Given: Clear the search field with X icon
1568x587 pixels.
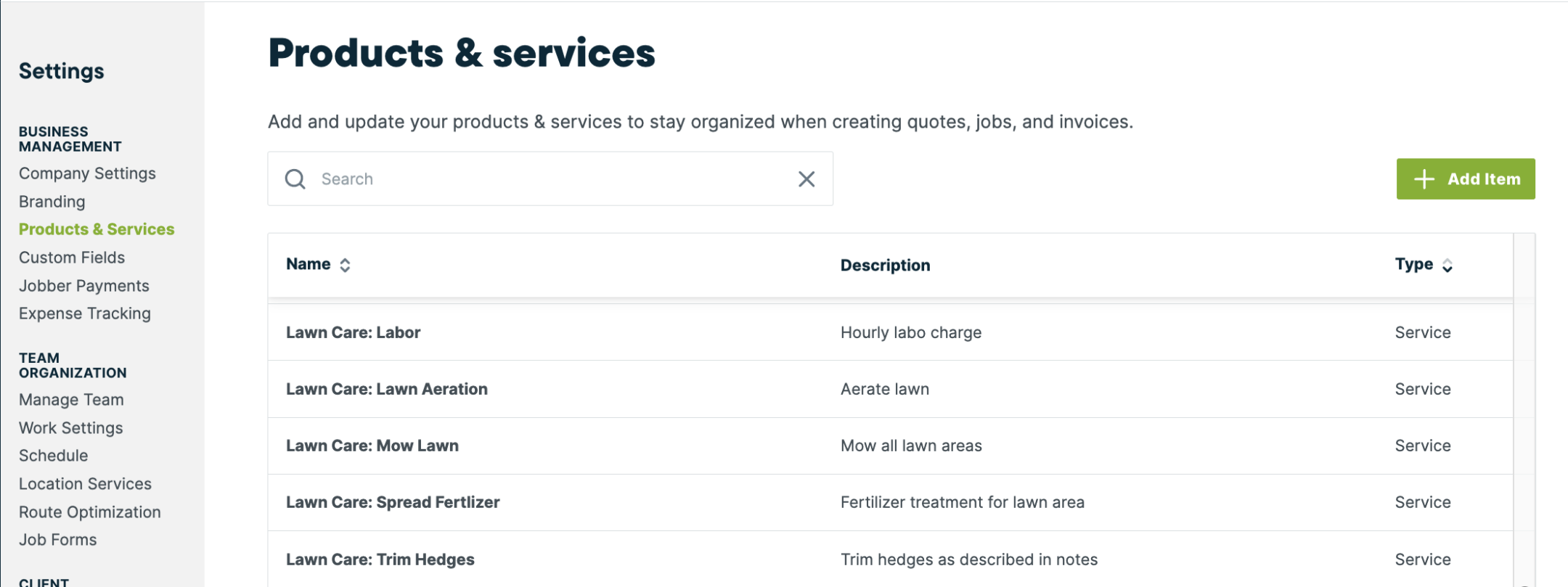Looking at the screenshot, I should point(807,179).
